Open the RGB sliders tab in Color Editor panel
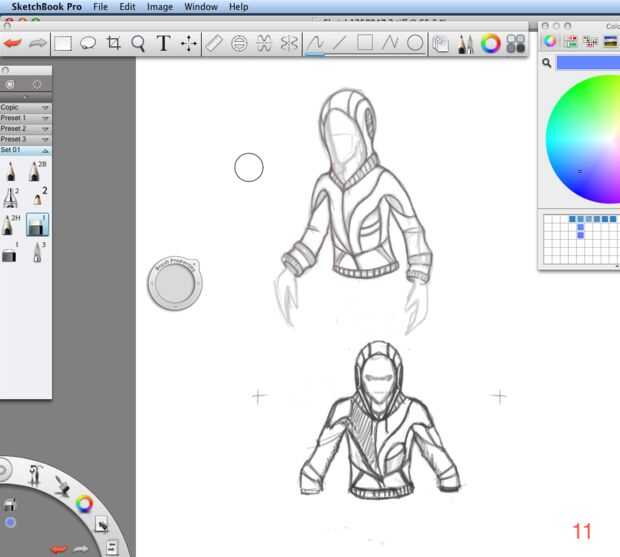 pyautogui.click(x=571, y=41)
